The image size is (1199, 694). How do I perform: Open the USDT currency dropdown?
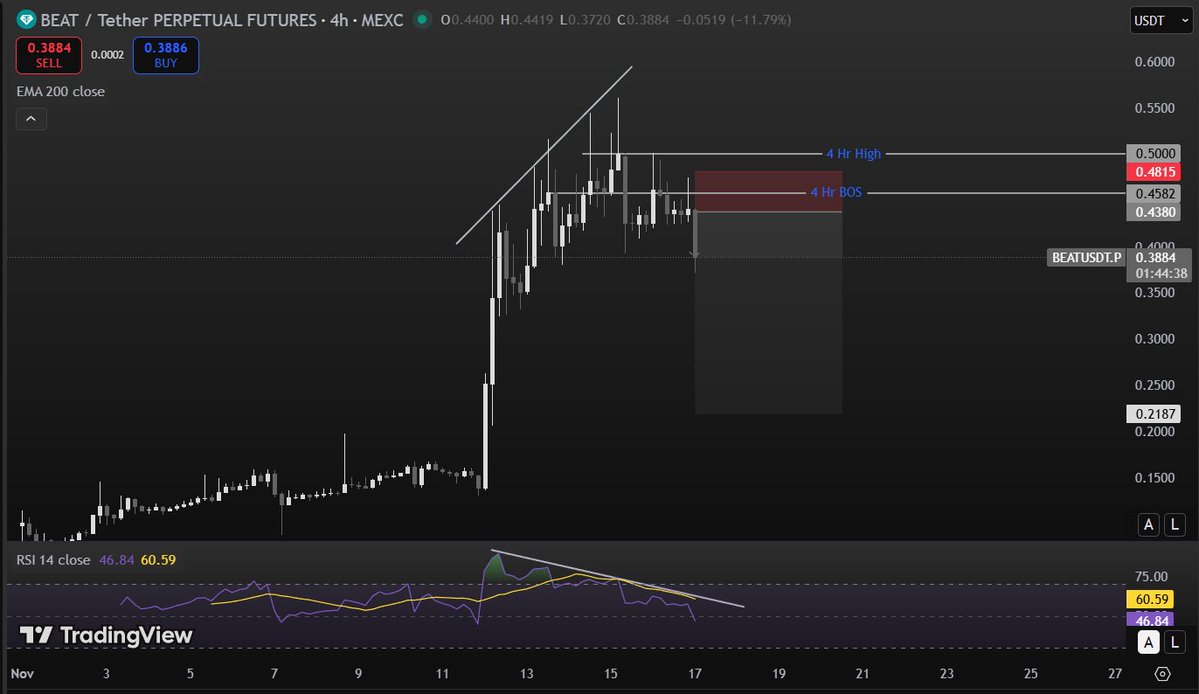tap(1161, 21)
